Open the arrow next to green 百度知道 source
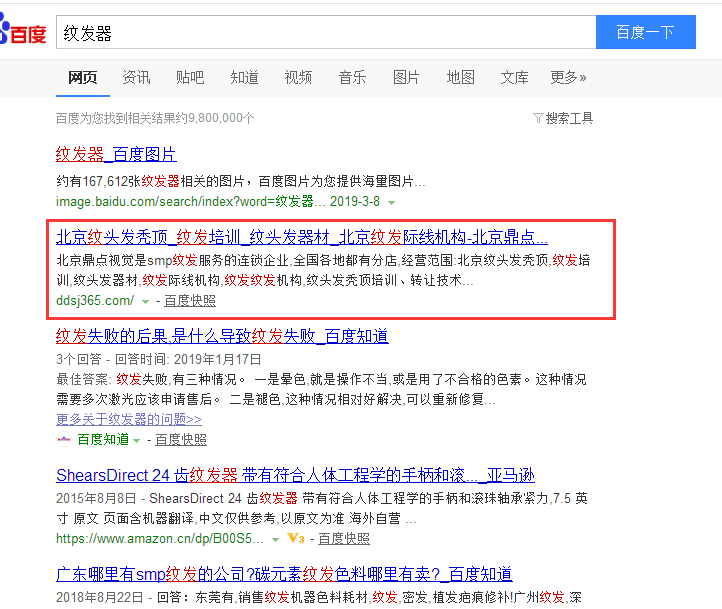This screenshot has height=609, width=722. (x=137, y=440)
